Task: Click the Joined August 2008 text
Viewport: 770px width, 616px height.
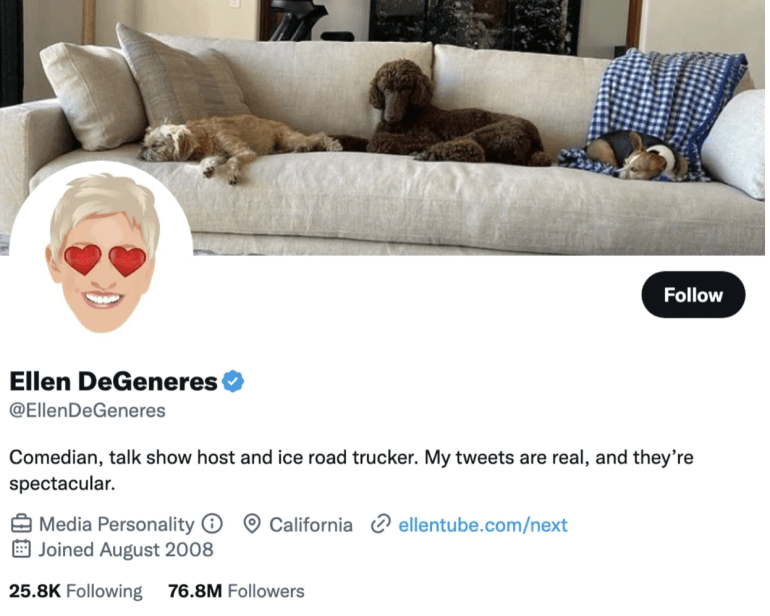Action: 126,549
